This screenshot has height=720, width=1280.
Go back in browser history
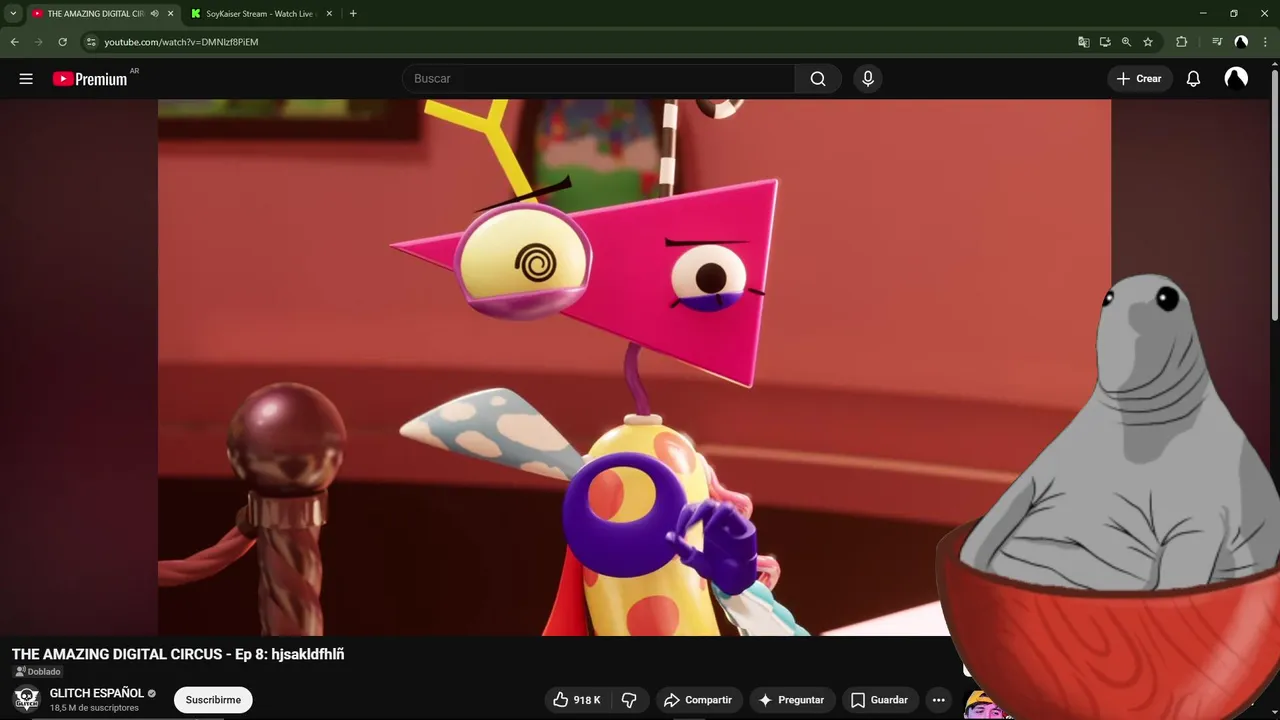coord(14,42)
